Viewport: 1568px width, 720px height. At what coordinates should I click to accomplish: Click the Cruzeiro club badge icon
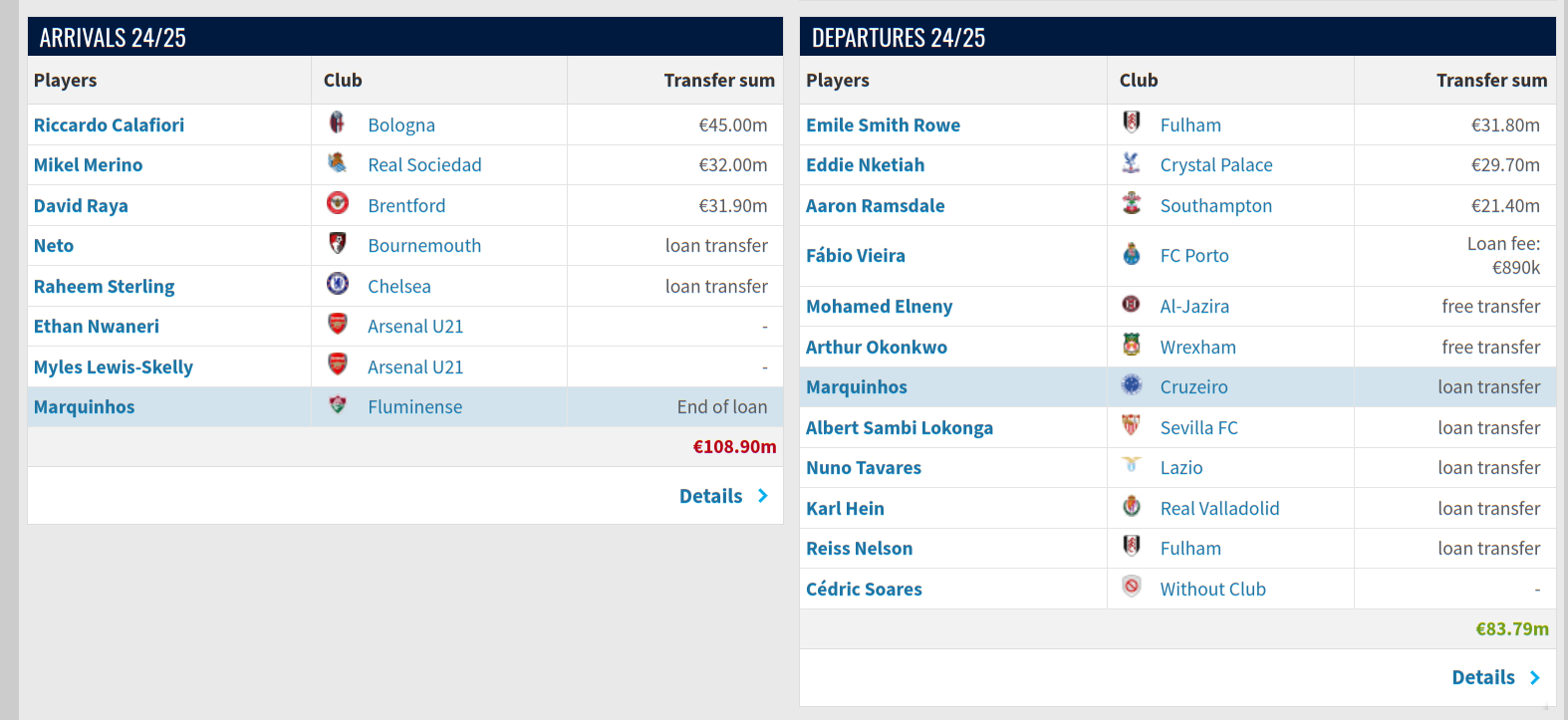click(x=1131, y=384)
